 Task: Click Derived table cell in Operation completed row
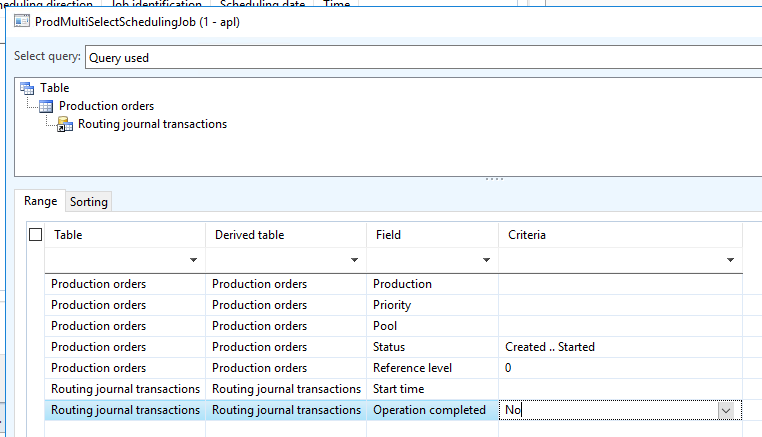point(286,410)
